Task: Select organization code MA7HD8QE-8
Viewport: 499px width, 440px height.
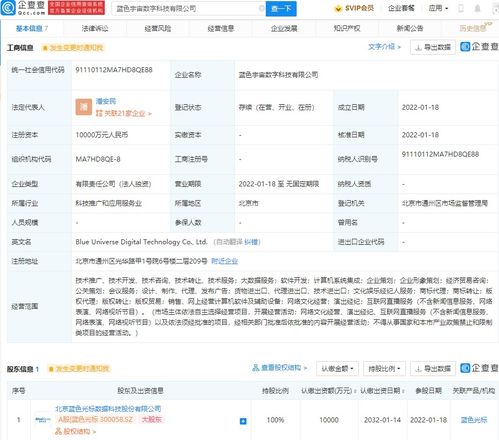Action: pyautogui.click(x=98, y=159)
